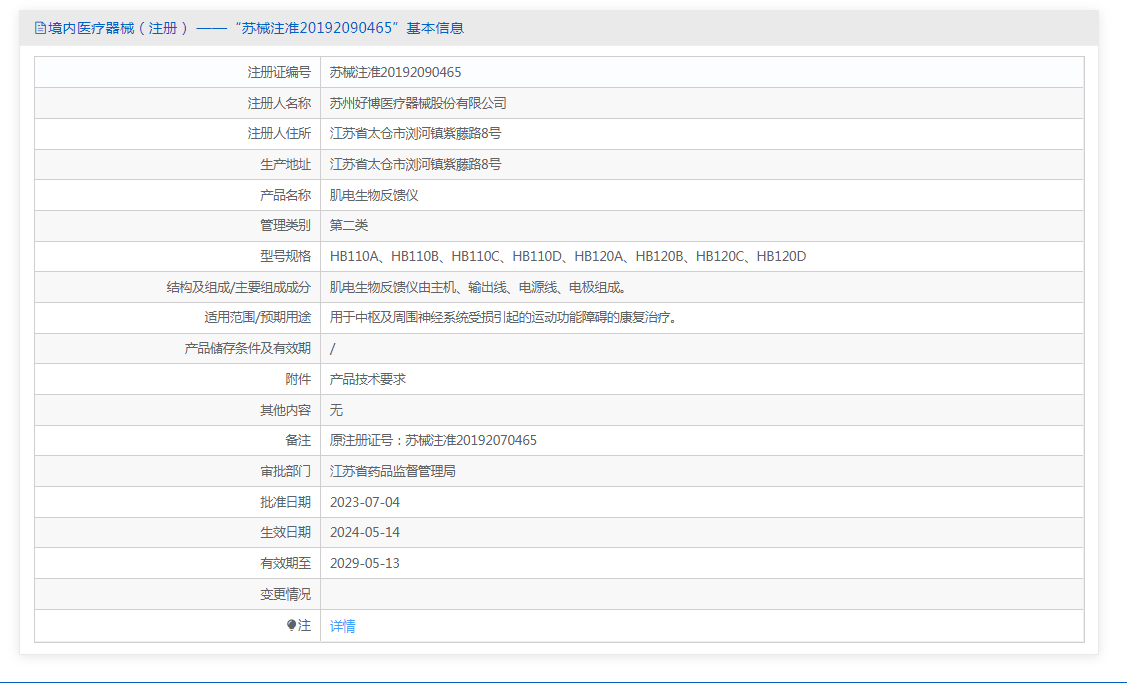1127x683 pixels.
Task: Click the 生效日期 label cell
Action: click(178, 533)
